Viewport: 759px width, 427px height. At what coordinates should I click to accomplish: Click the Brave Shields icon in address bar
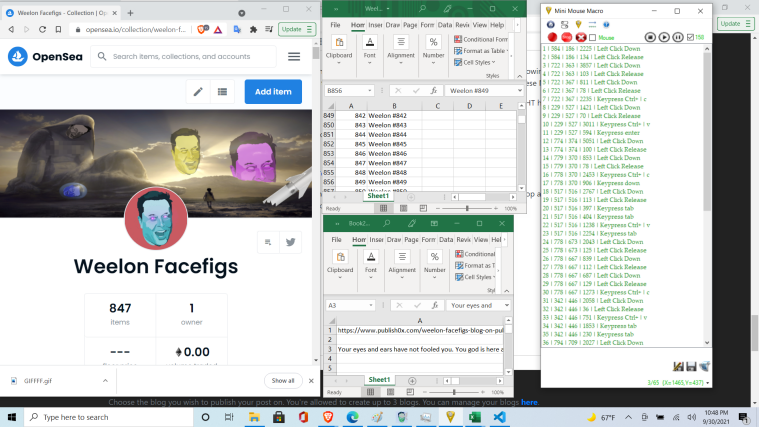coord(202,30)
